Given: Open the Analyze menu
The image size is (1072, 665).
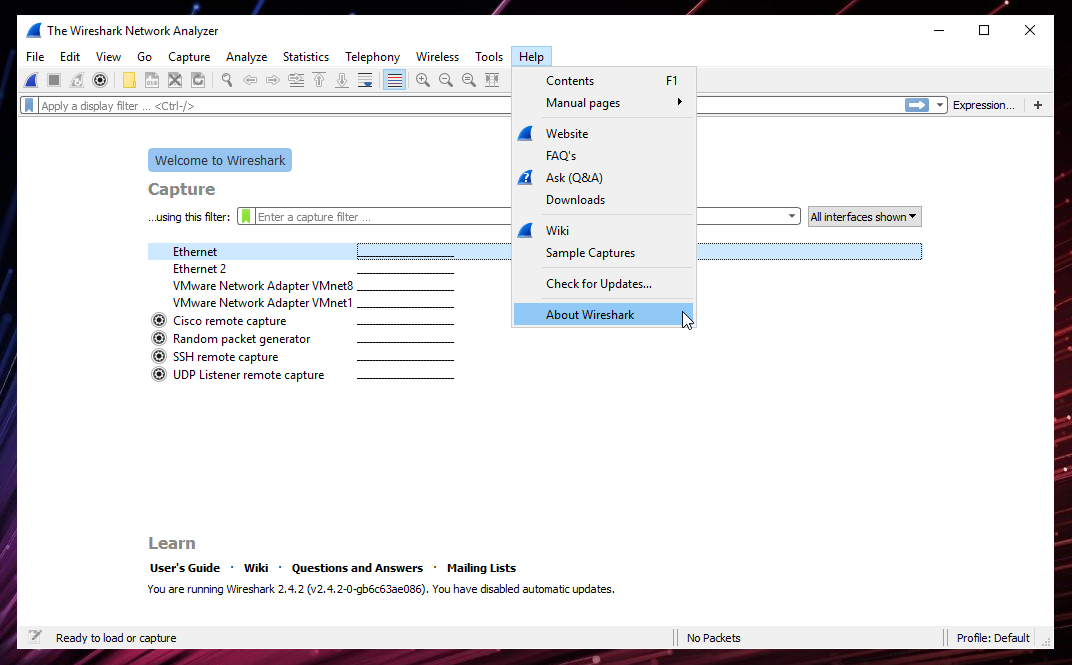Looking at the screenshot, I should 246,57.
